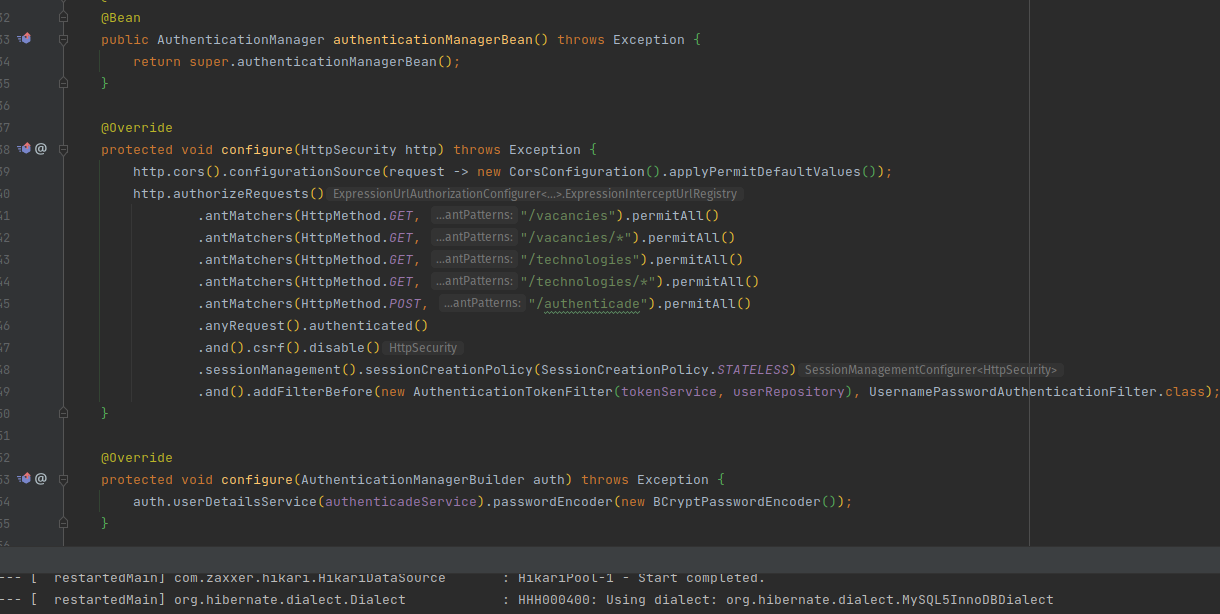Click org.hibernate.dialect.Dialect in console output
Viewport: 1220px width, 614px height.
click(x=291, y=600)
